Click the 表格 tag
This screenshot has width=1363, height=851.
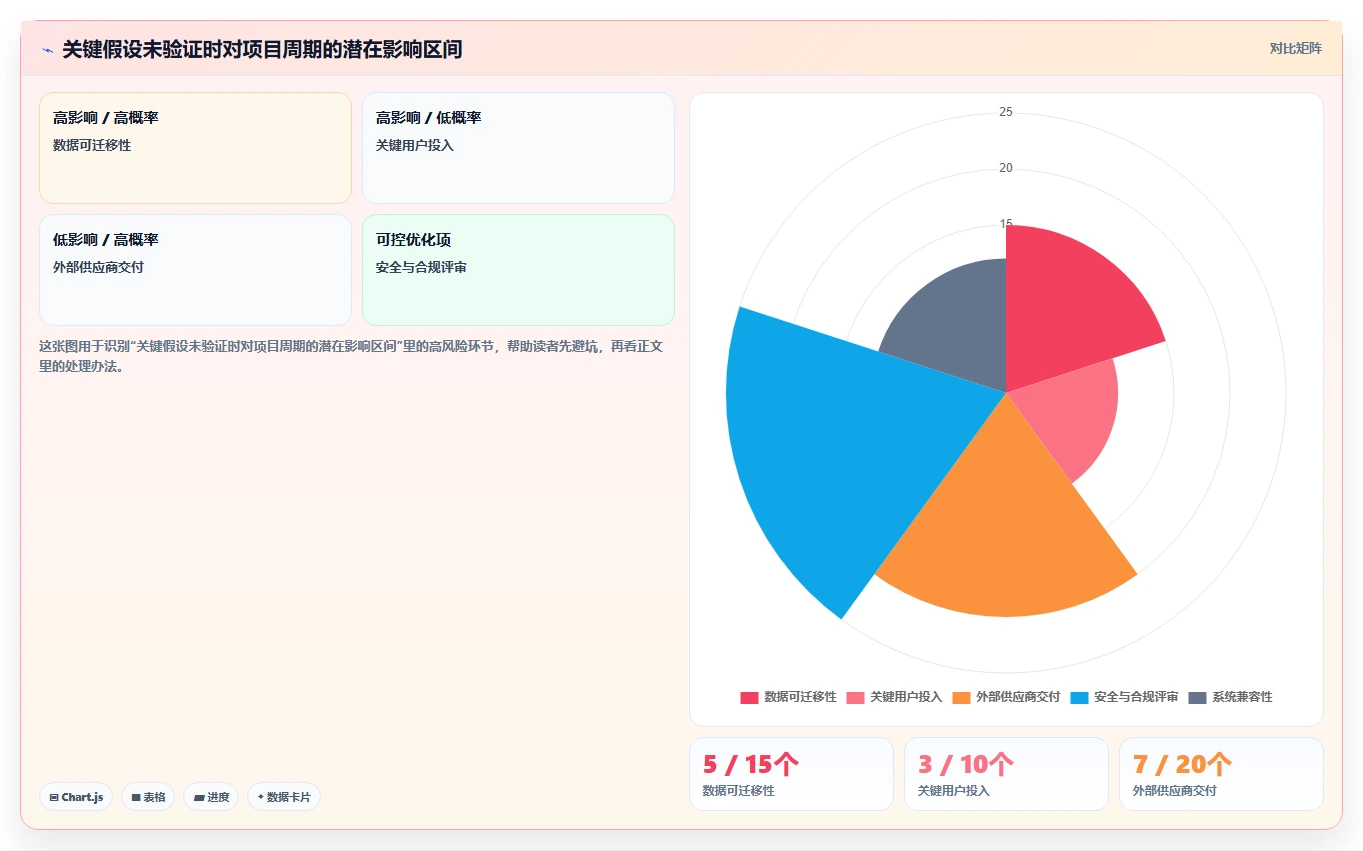tap(148, 797)
